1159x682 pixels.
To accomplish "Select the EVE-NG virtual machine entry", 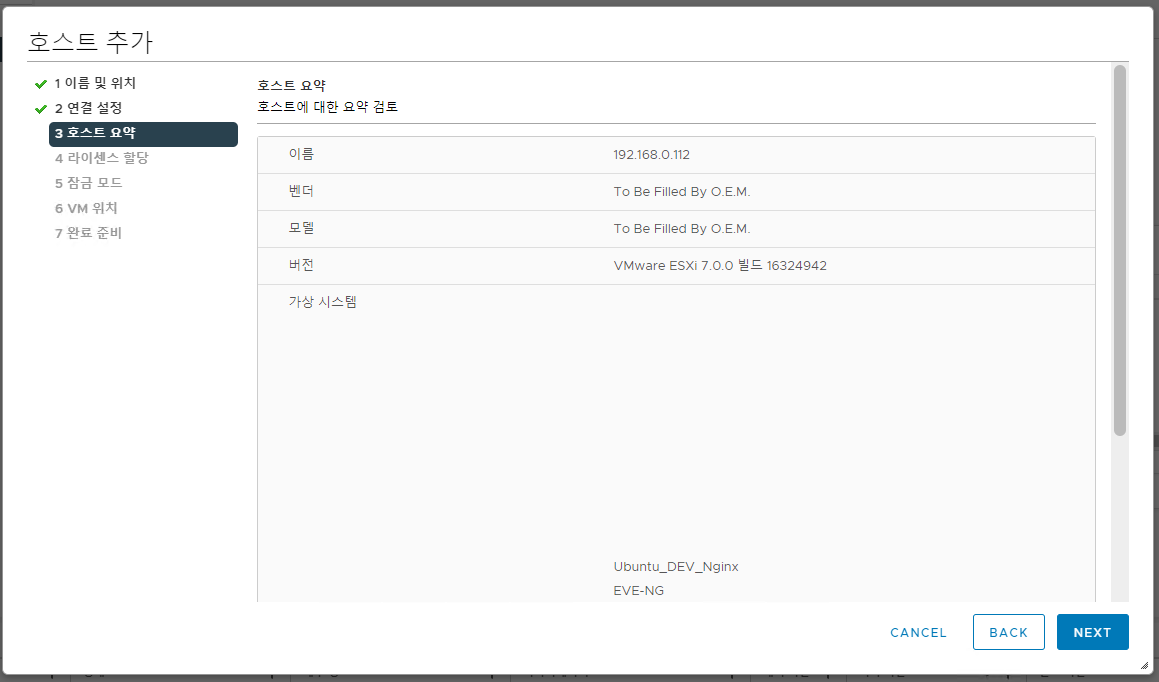I will (639, 590).
